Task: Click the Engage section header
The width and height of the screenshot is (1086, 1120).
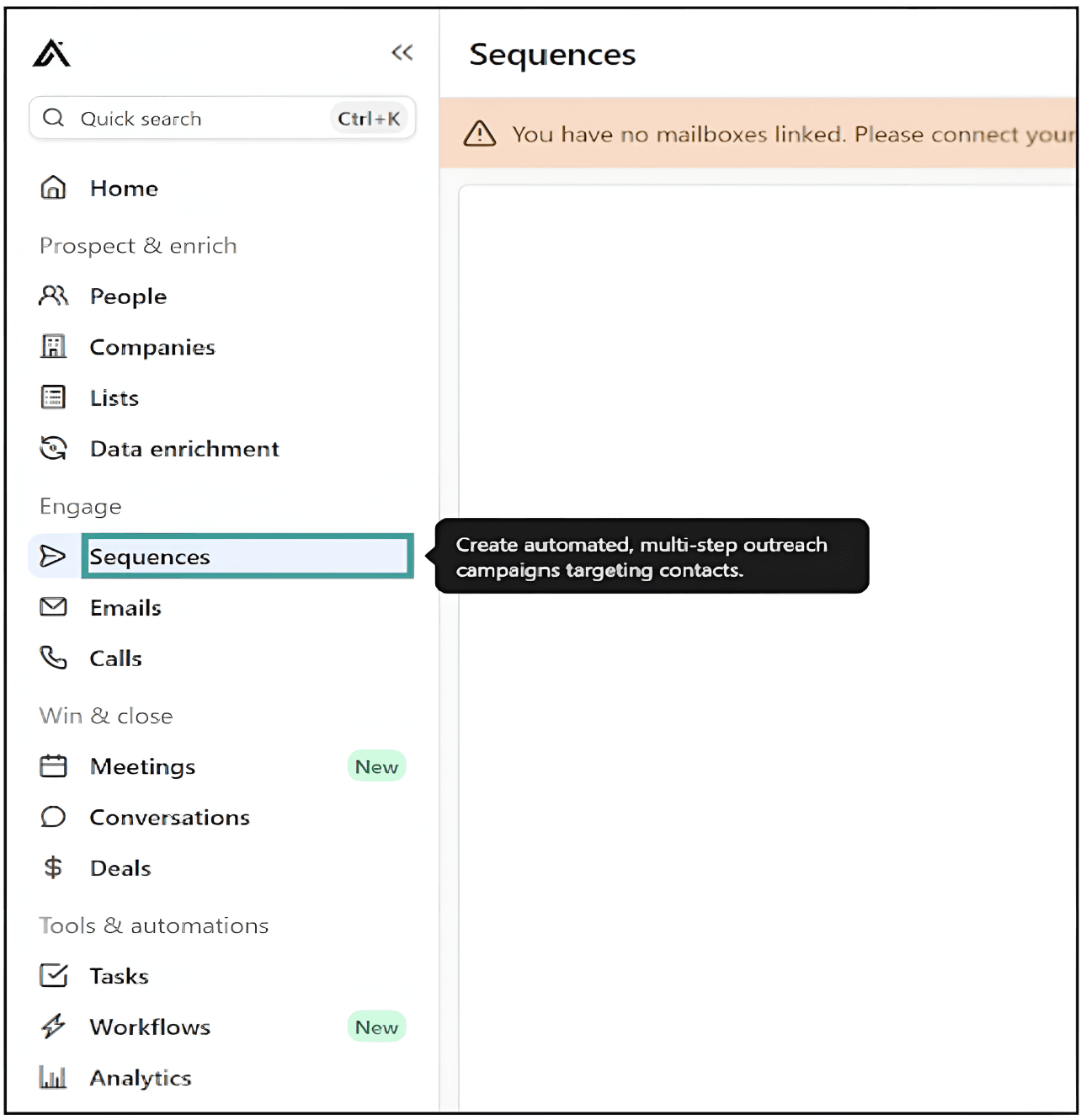Action: click(80, 506)
